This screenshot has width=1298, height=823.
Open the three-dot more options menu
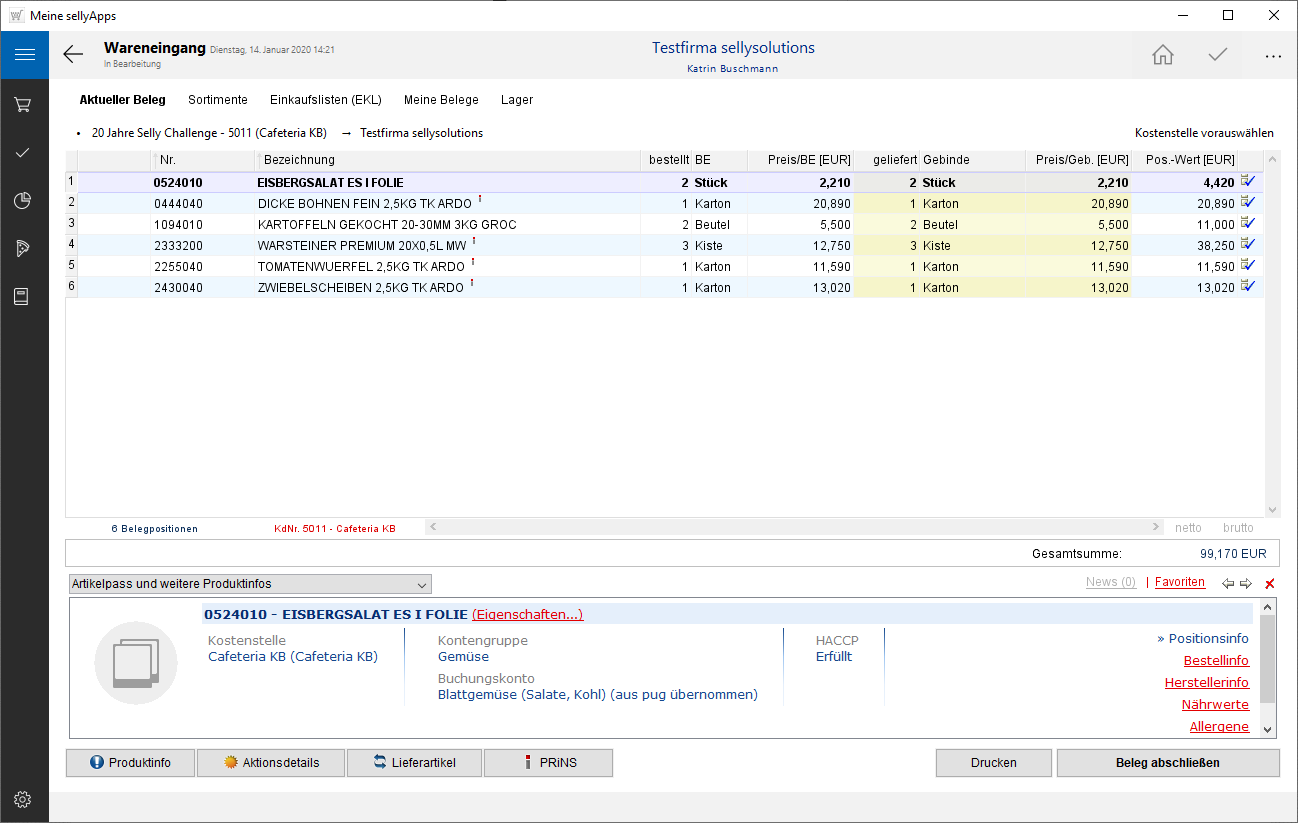pos(1272,56)
